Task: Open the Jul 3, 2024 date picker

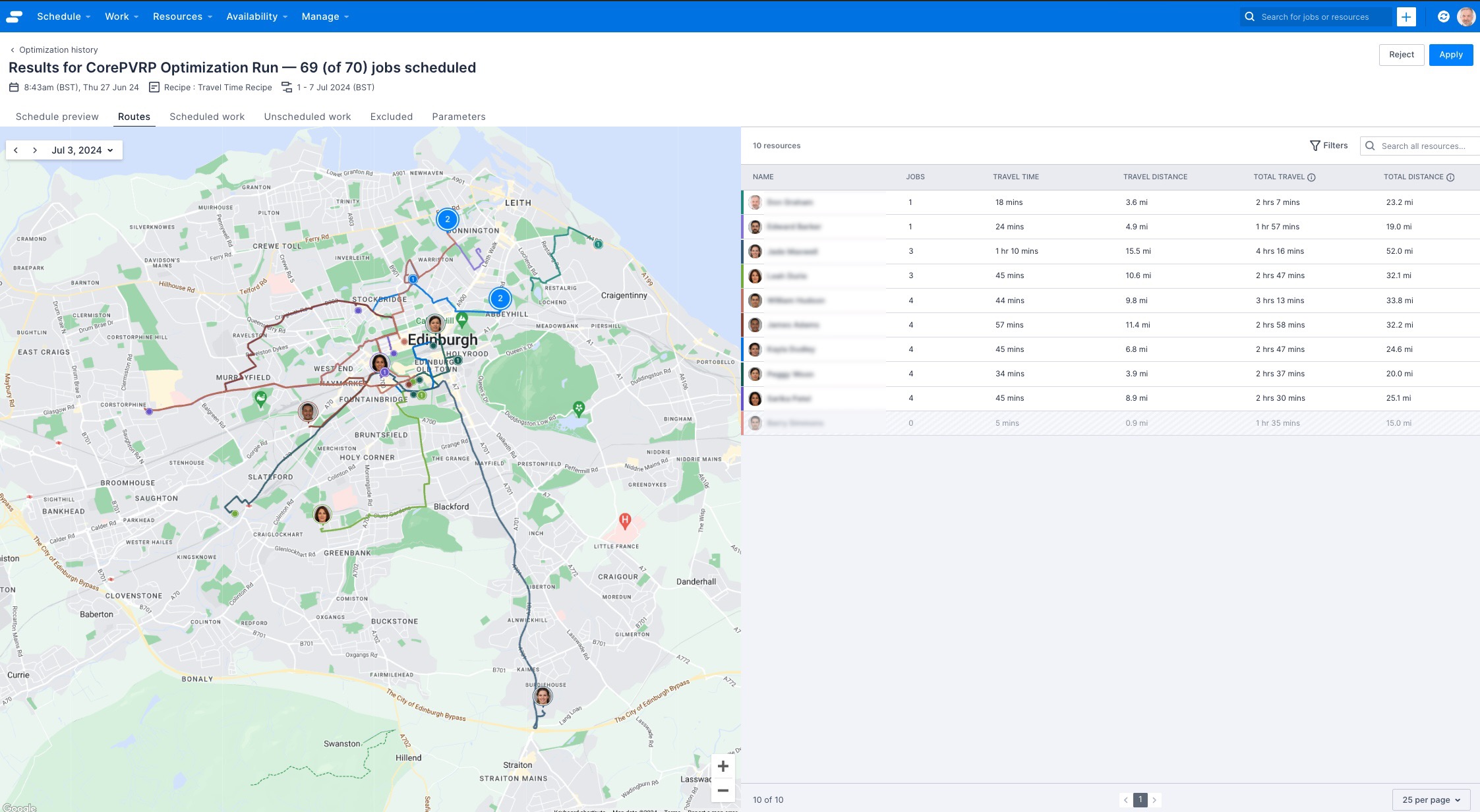Action: (82, 150)
